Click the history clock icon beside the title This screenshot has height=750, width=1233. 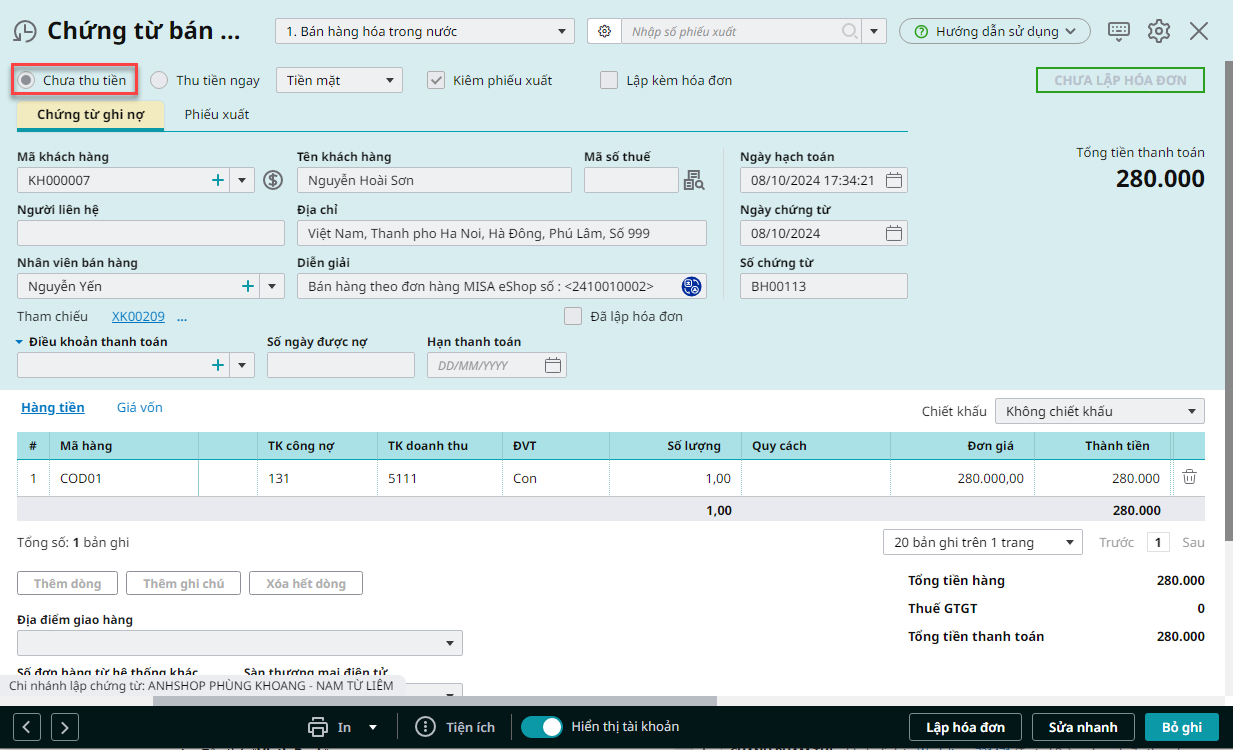pos(25,31)
